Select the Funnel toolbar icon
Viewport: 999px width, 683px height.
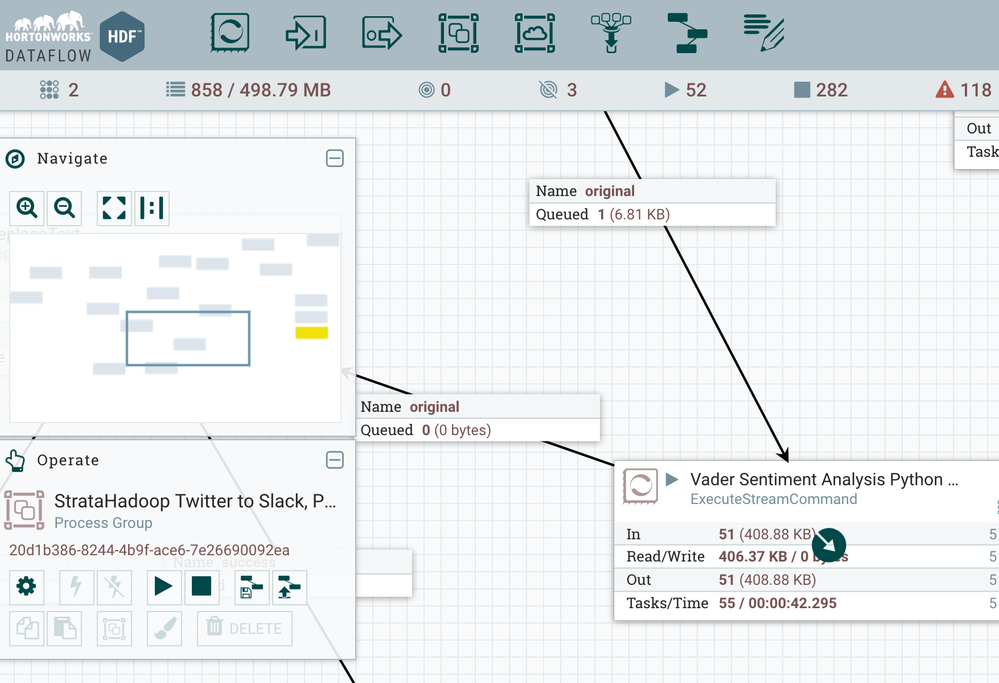611,32
